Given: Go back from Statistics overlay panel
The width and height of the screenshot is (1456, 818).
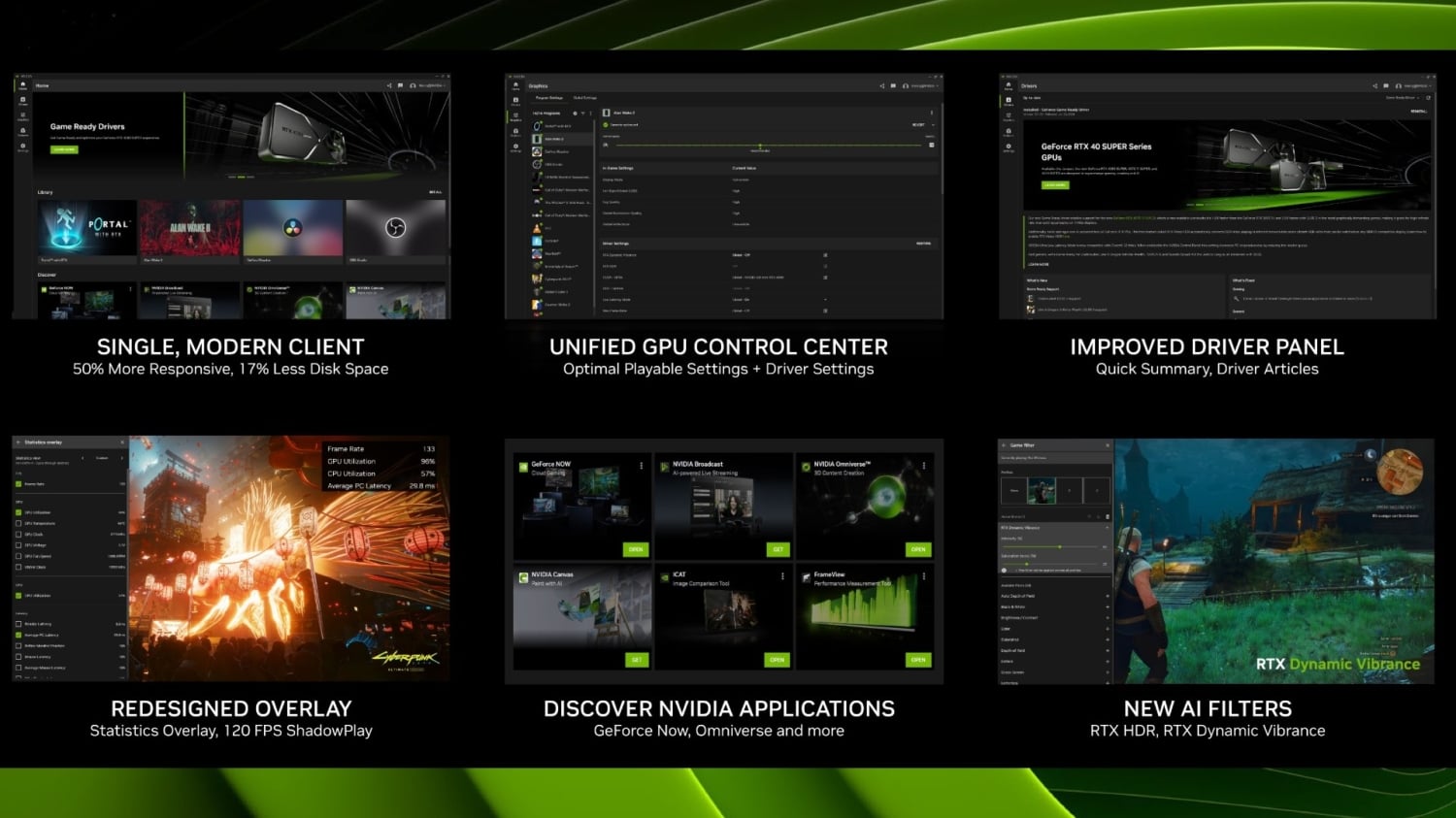Looking at the screenshot, I should click(18, 442).
